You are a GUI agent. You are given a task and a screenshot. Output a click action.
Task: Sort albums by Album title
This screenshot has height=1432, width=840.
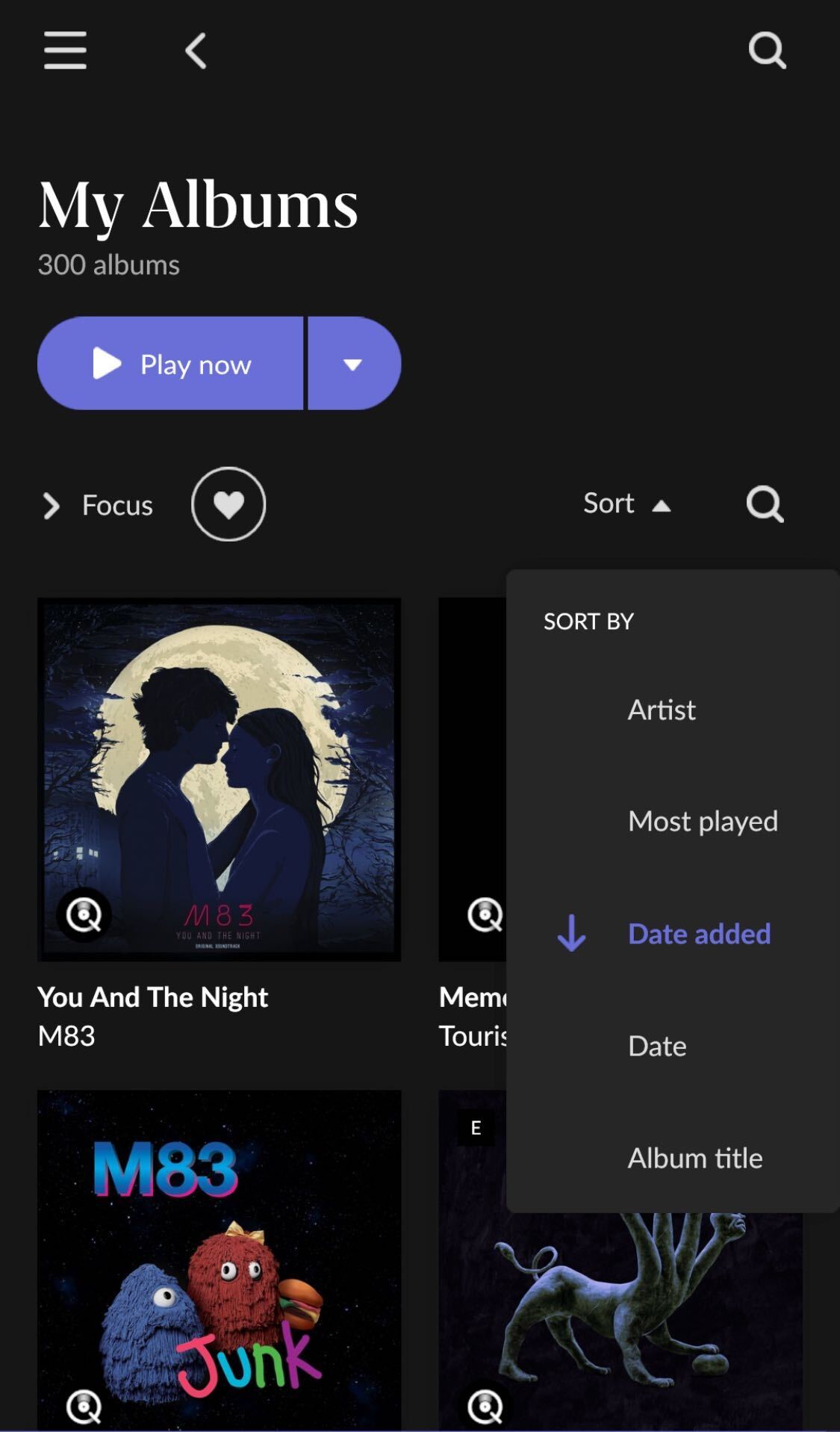[x=695, y=1158]
